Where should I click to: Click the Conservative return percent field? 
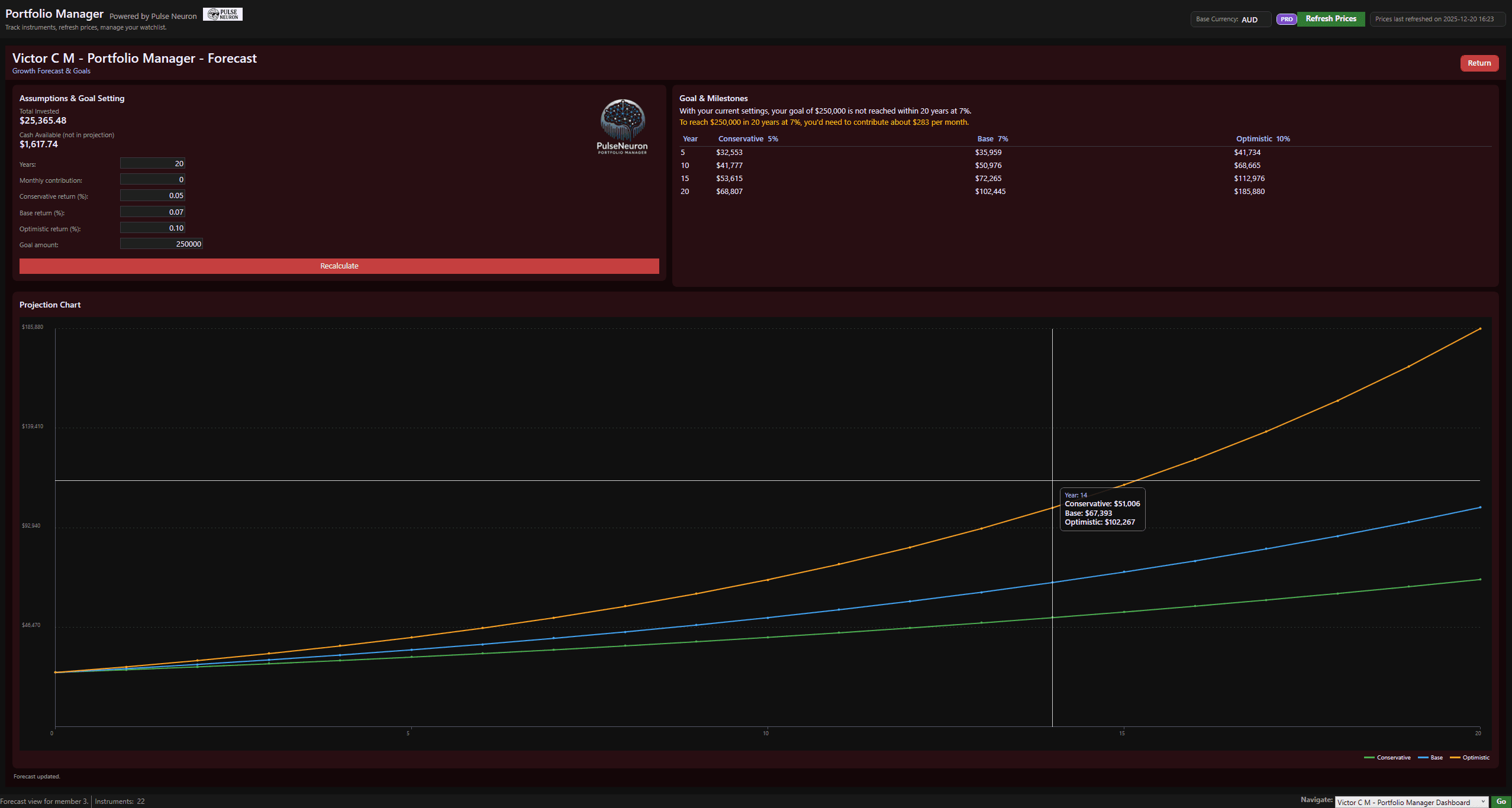(x=153, y=195)
